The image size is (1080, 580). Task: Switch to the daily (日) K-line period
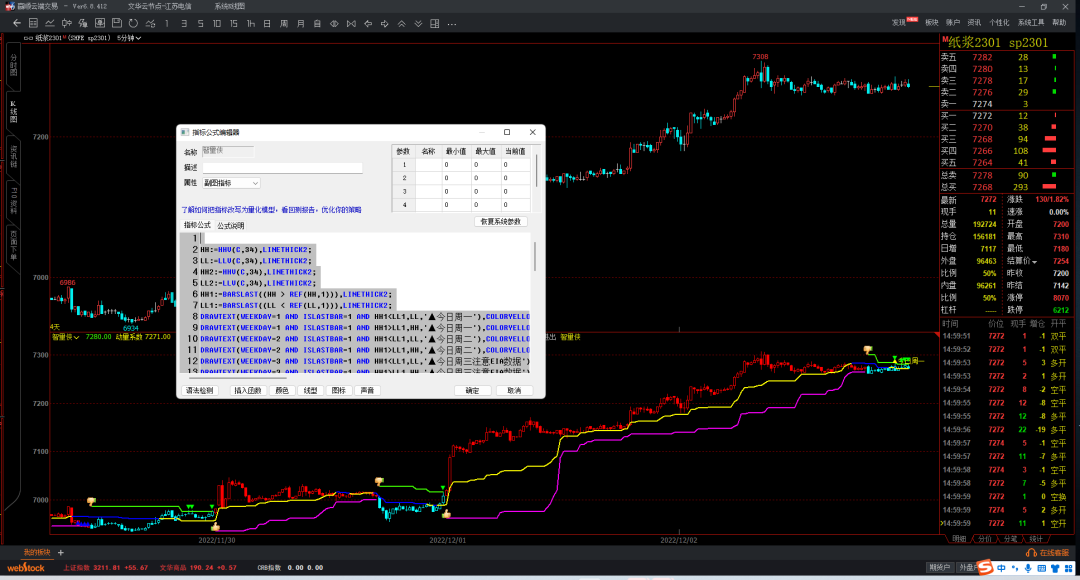coord(267,23)
